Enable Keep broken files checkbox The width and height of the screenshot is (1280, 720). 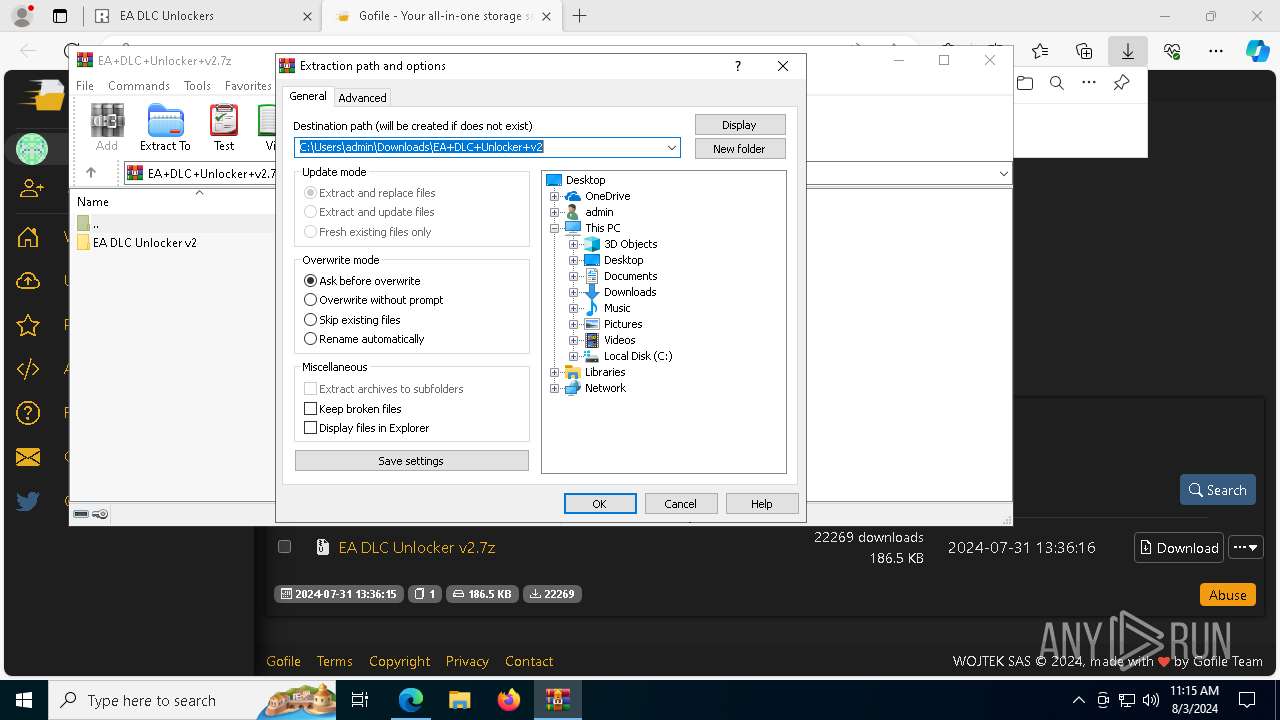pos(310,409)
